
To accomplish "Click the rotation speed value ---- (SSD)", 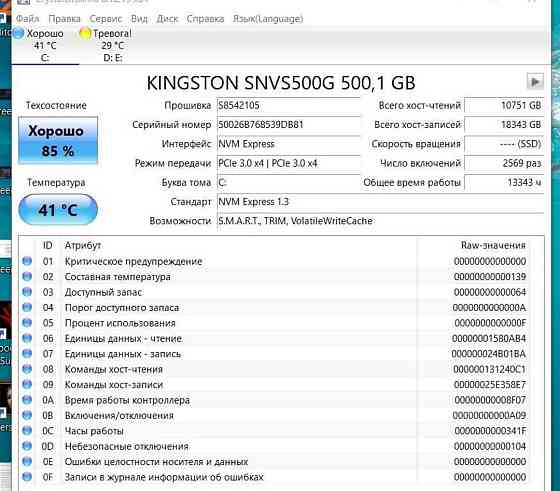I will (504, 144).
